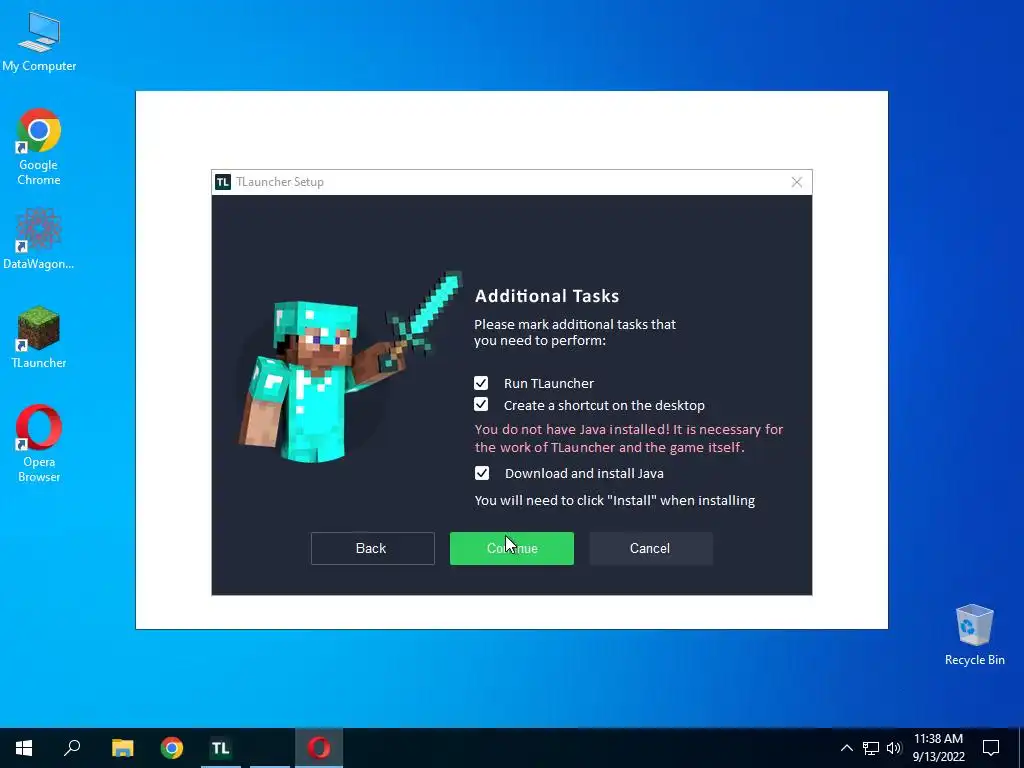
Task: Switch to TLauncher taskbar item
Action: (x=221, y=748)
